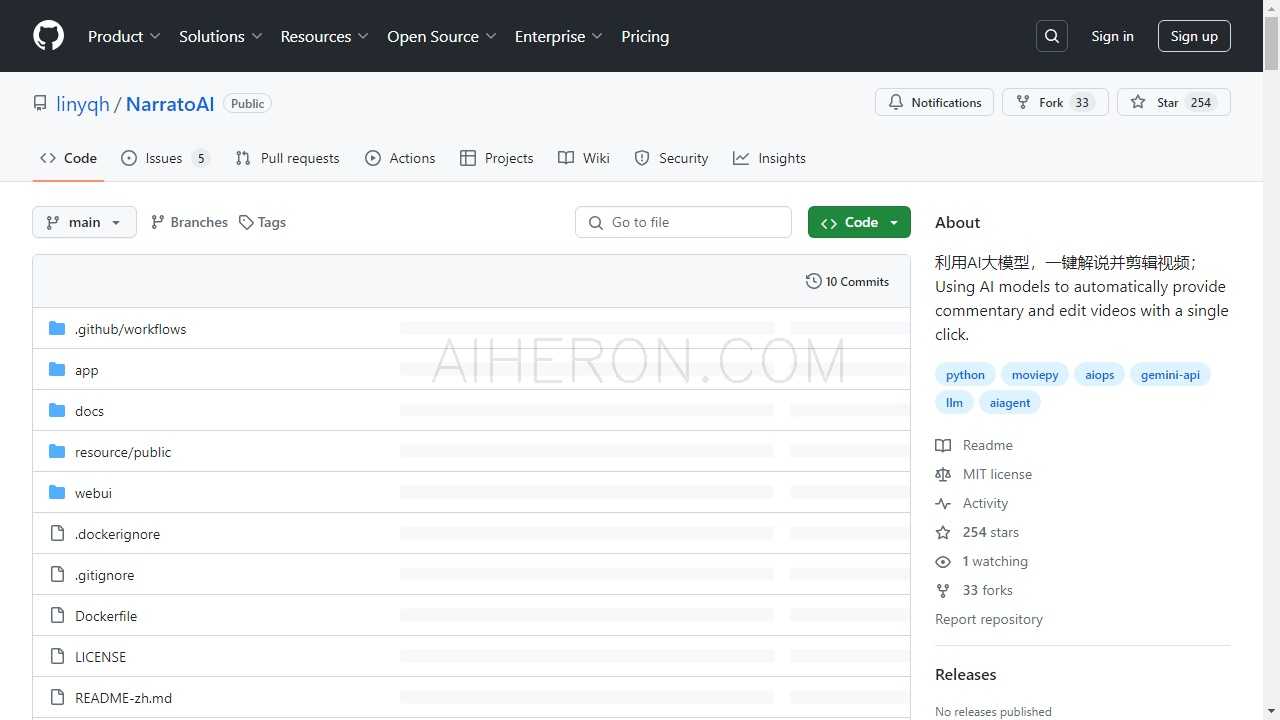Open the Pricing page
This screenshot has width=1280, height=720.
coord(645,36)
